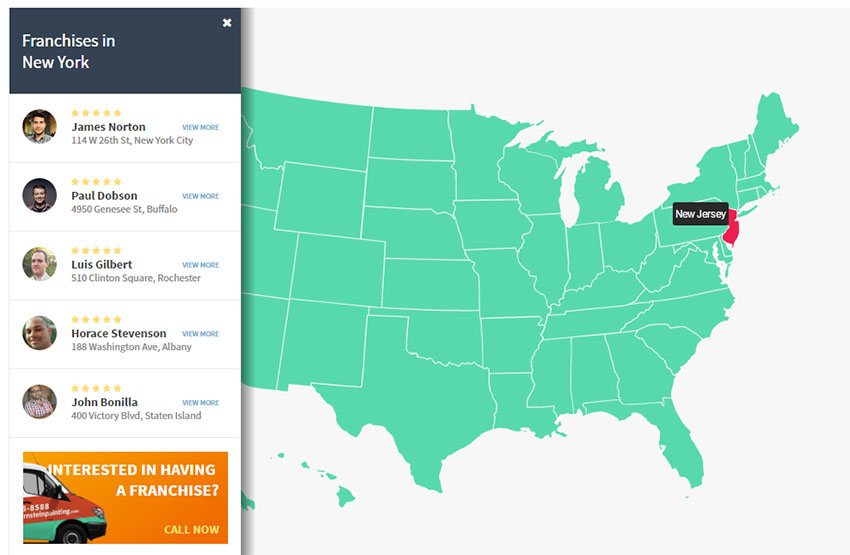Image resolution: width=850 pixels, height=555 pixels.
Task: Close the Franchises in New York panel
Action: [x=227, y=23]
